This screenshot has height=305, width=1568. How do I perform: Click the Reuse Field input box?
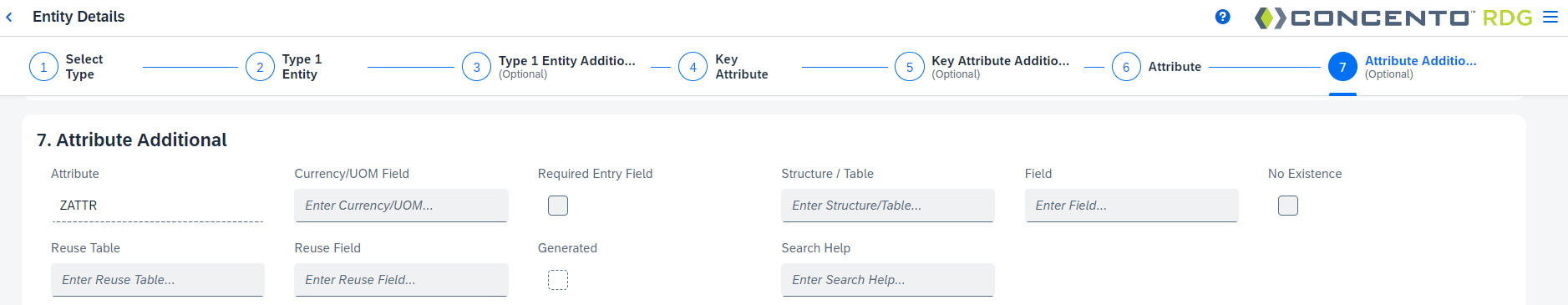[x=401, y=280]
